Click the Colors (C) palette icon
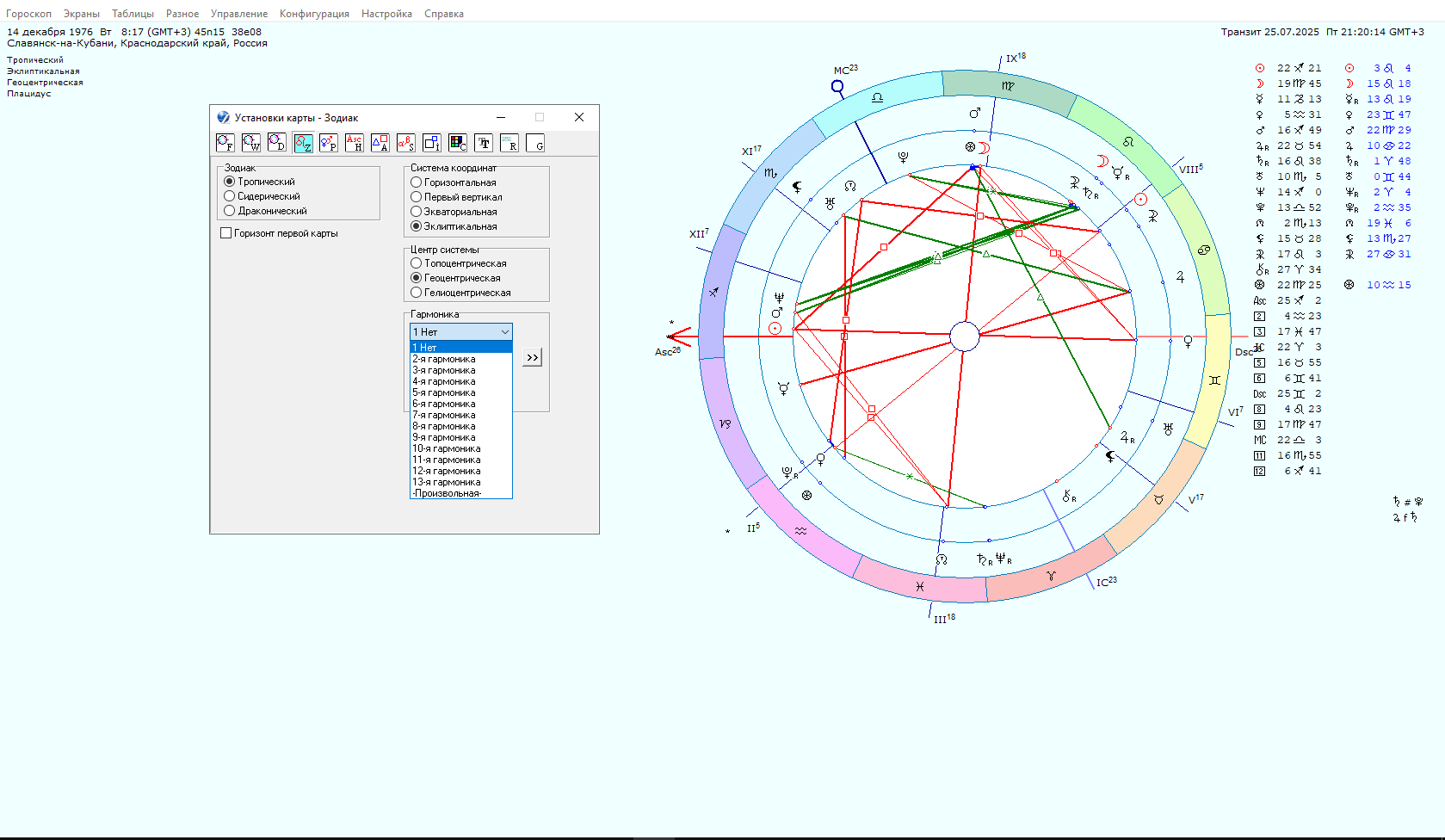Screen dimensions: 1445x840 coord(458,143)
